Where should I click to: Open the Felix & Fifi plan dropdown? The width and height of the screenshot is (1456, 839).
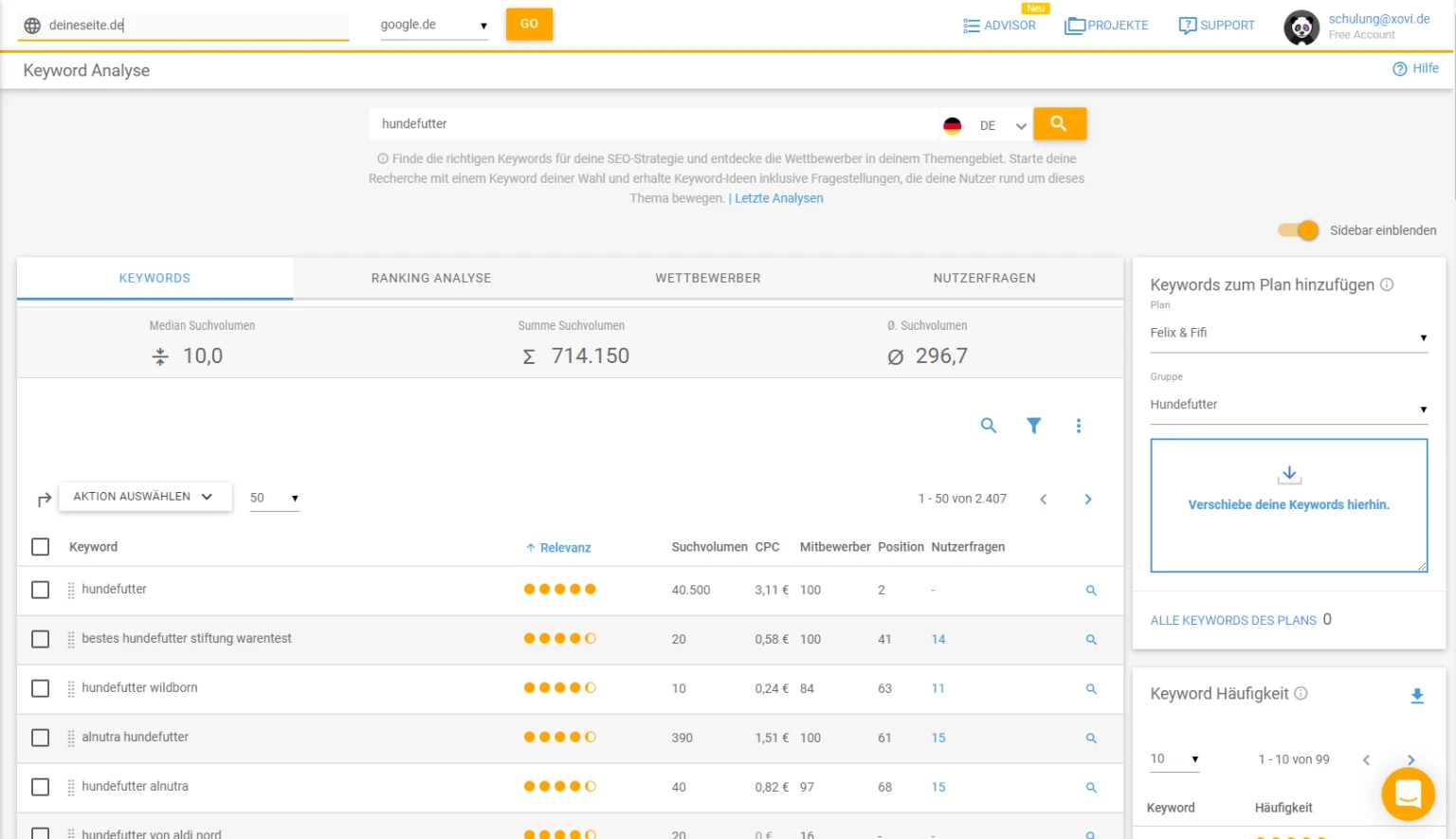1287,334
